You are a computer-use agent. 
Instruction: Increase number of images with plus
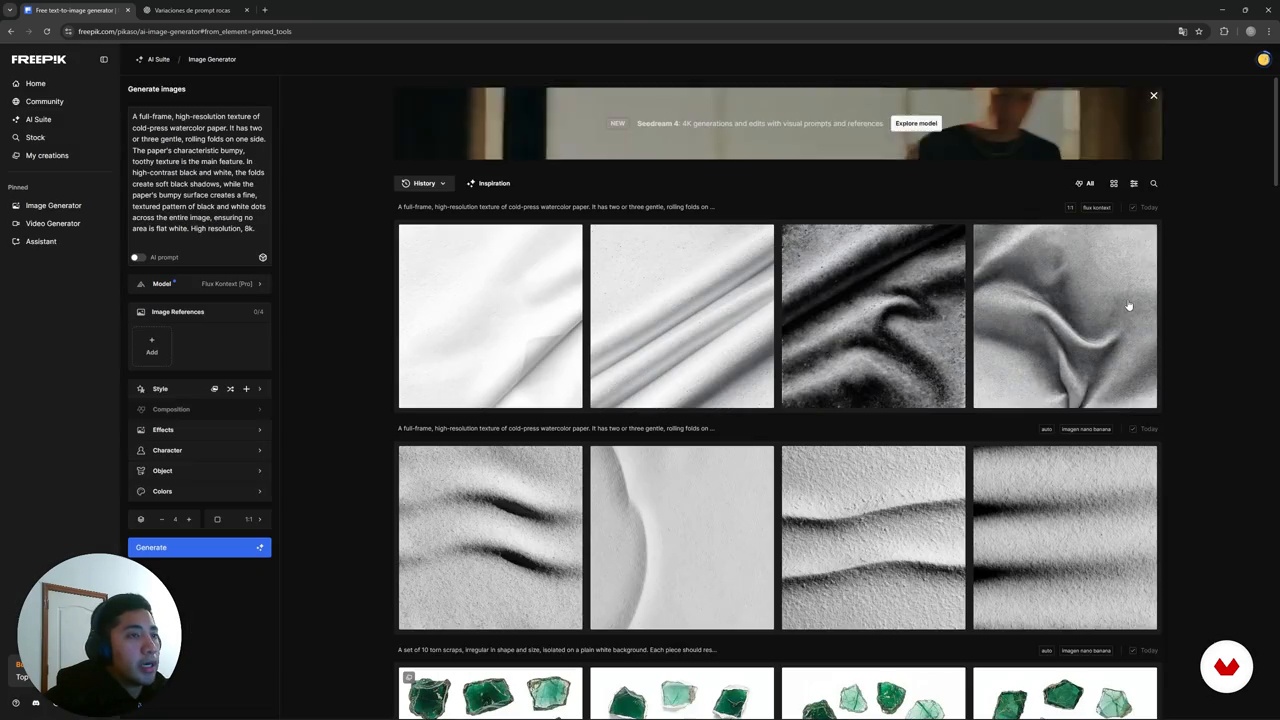tap(188, 519)
